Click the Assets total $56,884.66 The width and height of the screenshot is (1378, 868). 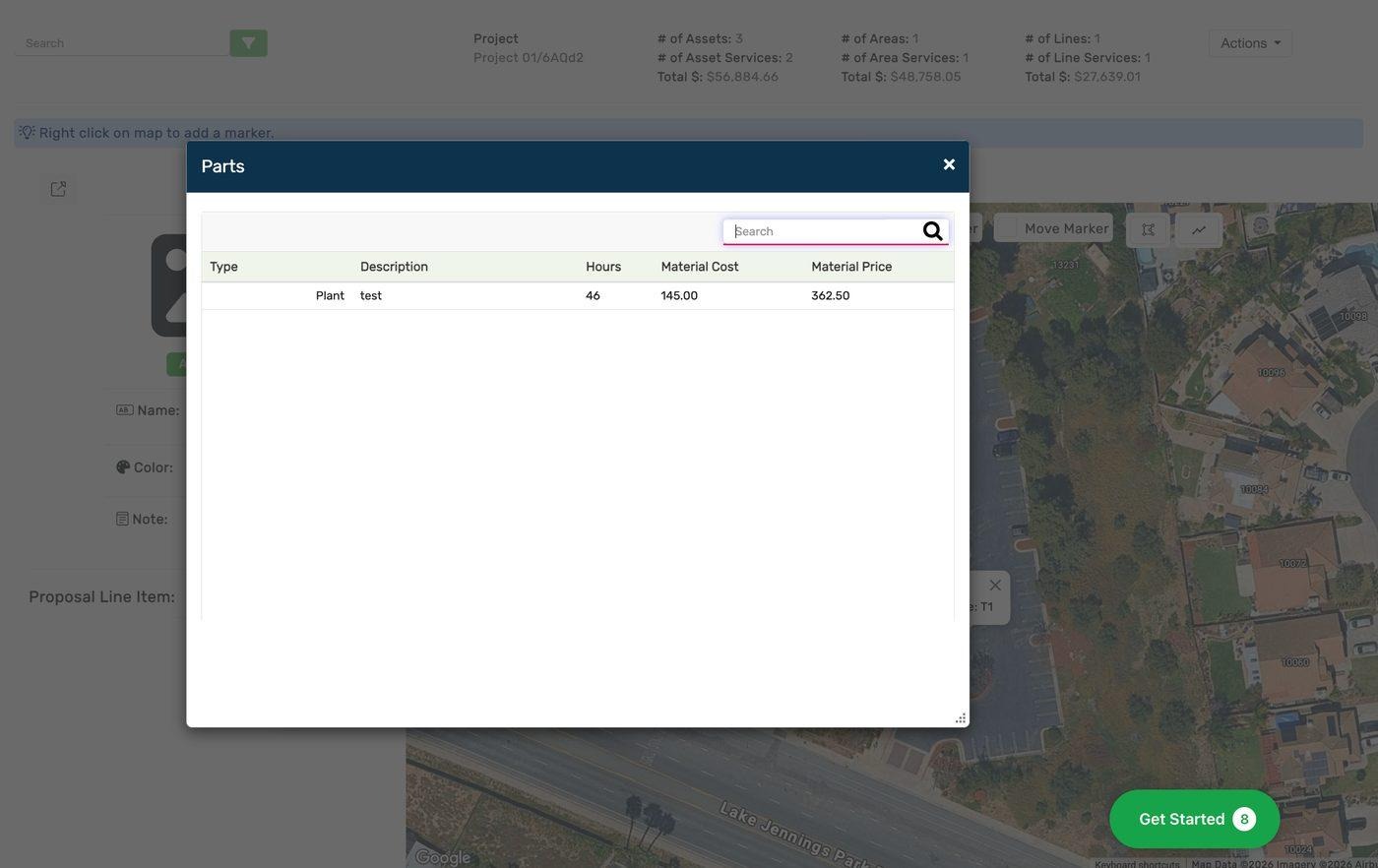[742, 77]
